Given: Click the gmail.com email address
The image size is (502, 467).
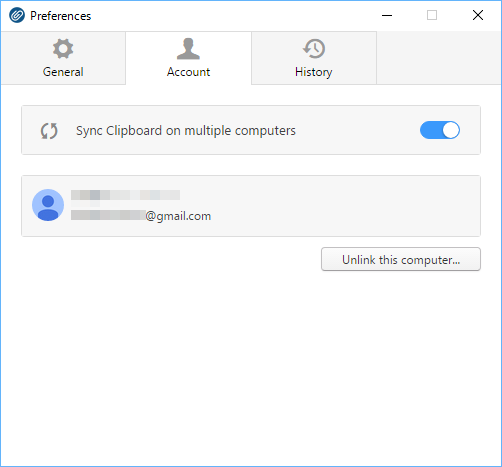Looking at the screenshot, I should (141, 216).
